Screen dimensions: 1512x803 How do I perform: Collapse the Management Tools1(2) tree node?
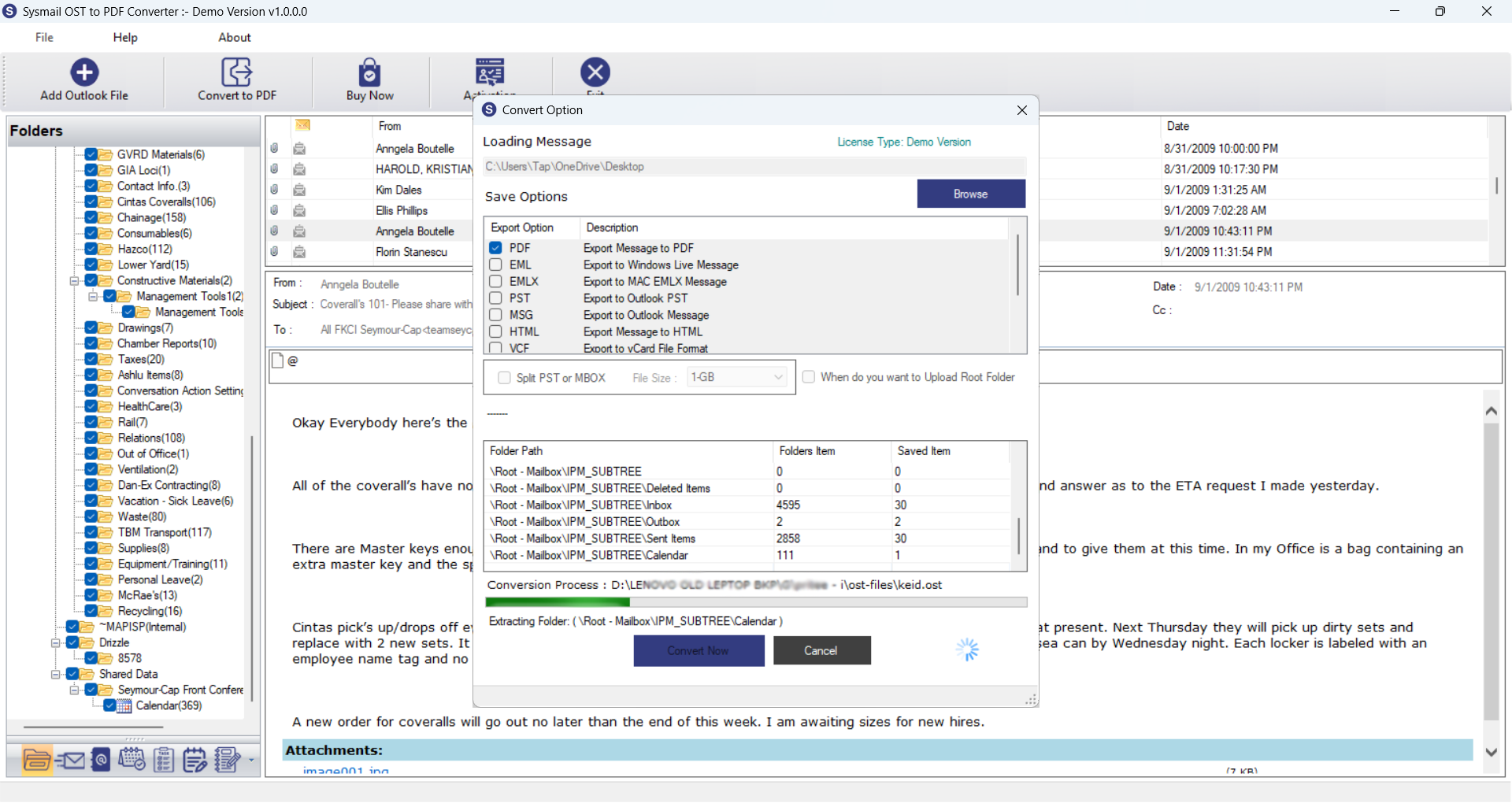tap(93, 297)
